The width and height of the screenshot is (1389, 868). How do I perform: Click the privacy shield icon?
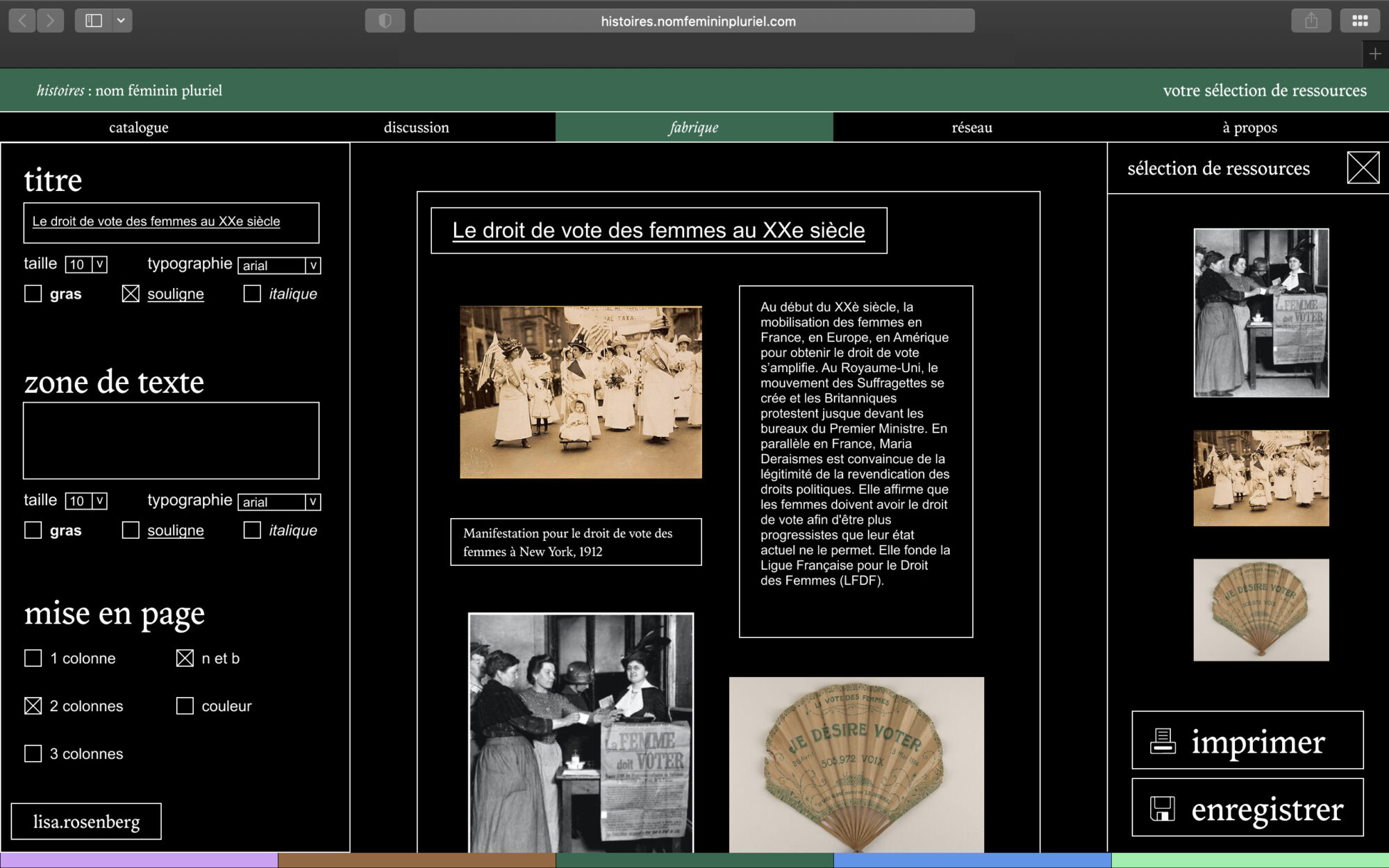click(385, 21)
